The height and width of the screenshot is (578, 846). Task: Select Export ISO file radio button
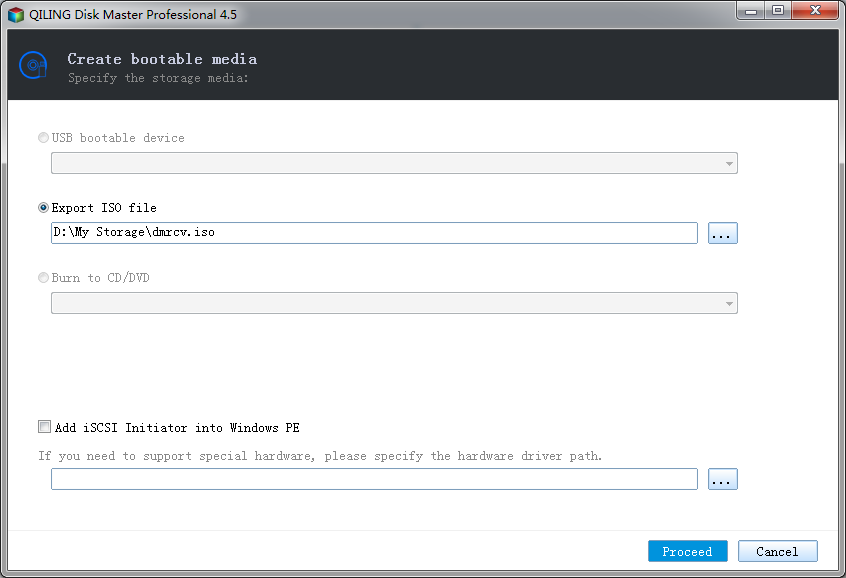pyautogui.click(x=43, y=208)
